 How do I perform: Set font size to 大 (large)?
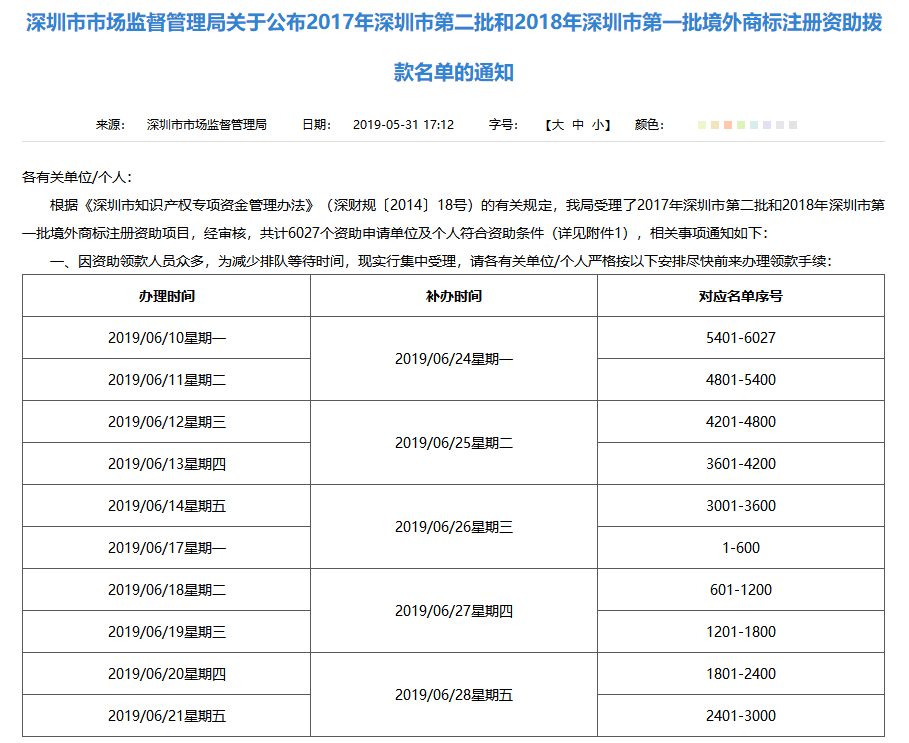(x=558, y=125)
